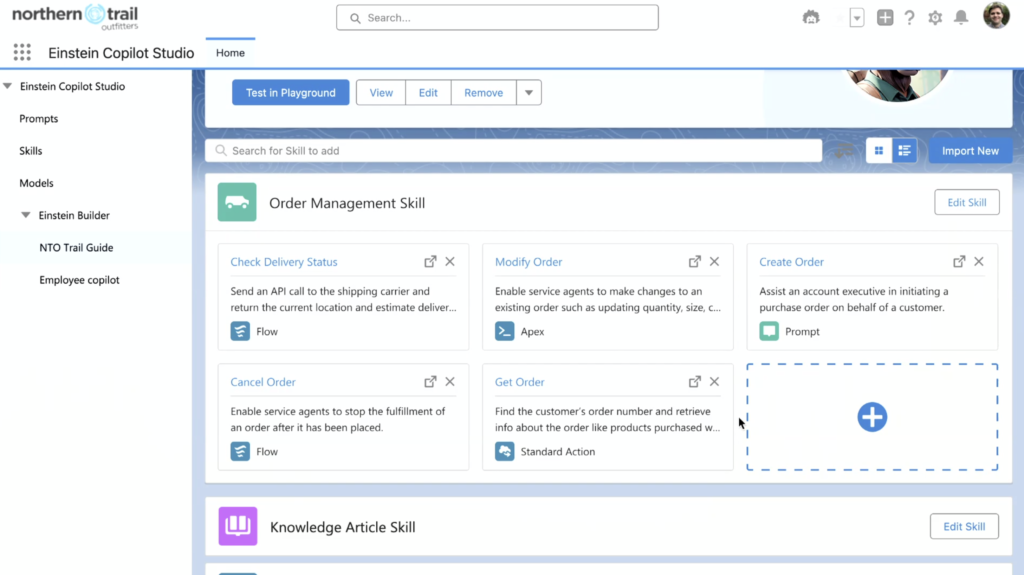Remove the Modify Order action
The image size is (1024, 575).
[x=714, y=261]
